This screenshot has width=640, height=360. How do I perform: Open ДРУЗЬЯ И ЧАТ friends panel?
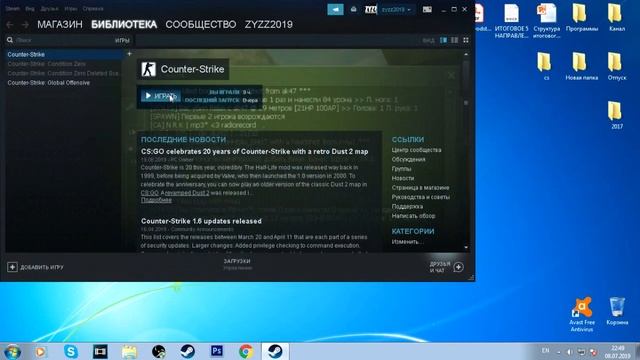(x=446, y=267)
